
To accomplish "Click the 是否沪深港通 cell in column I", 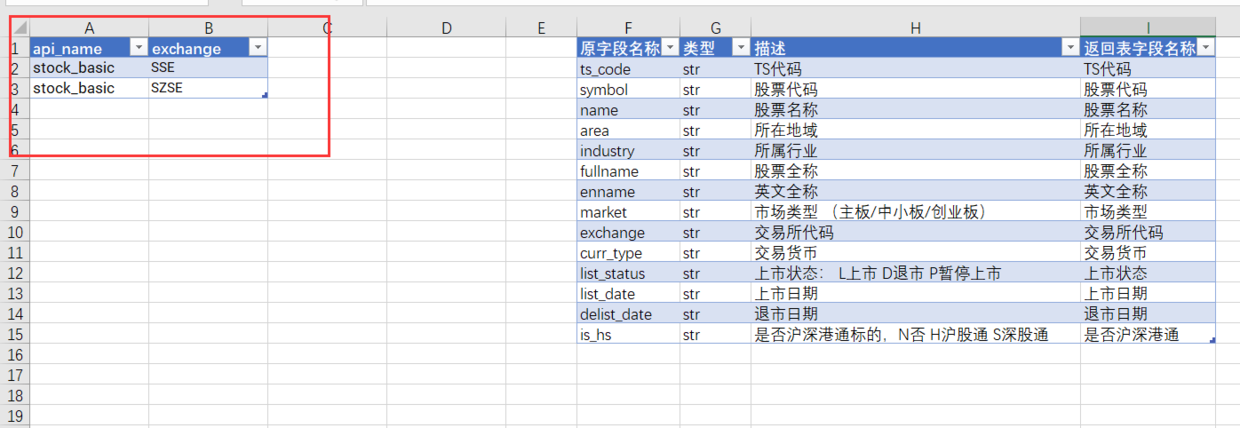I will click(x=1148, y=334).
